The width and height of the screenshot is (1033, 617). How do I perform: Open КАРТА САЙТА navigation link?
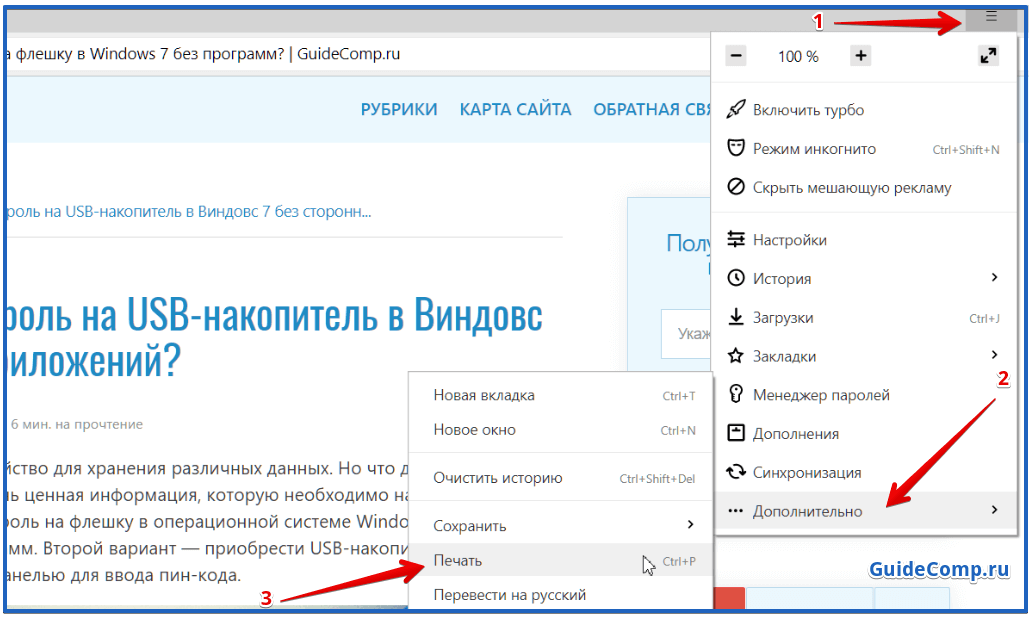point(515,109)
